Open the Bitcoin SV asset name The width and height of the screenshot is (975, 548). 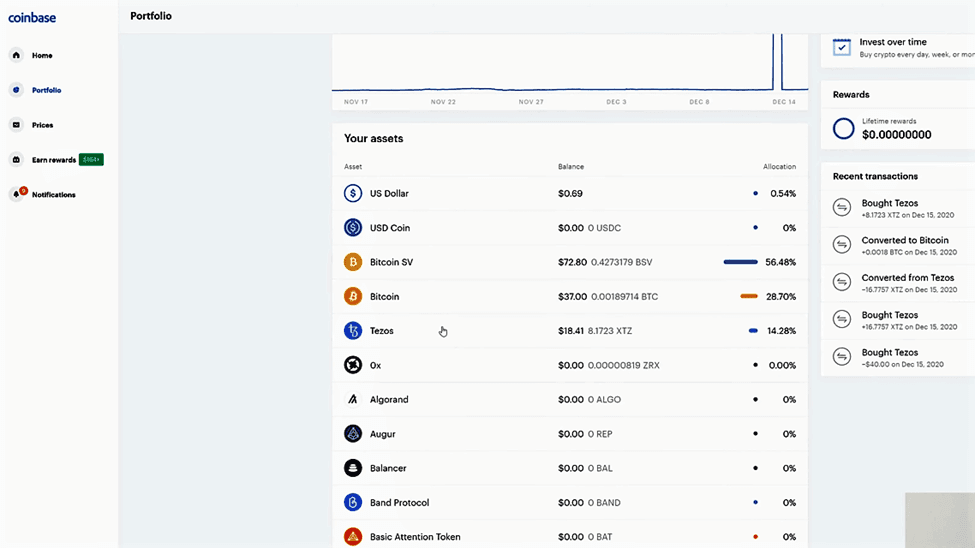click(x=391, y=262)
